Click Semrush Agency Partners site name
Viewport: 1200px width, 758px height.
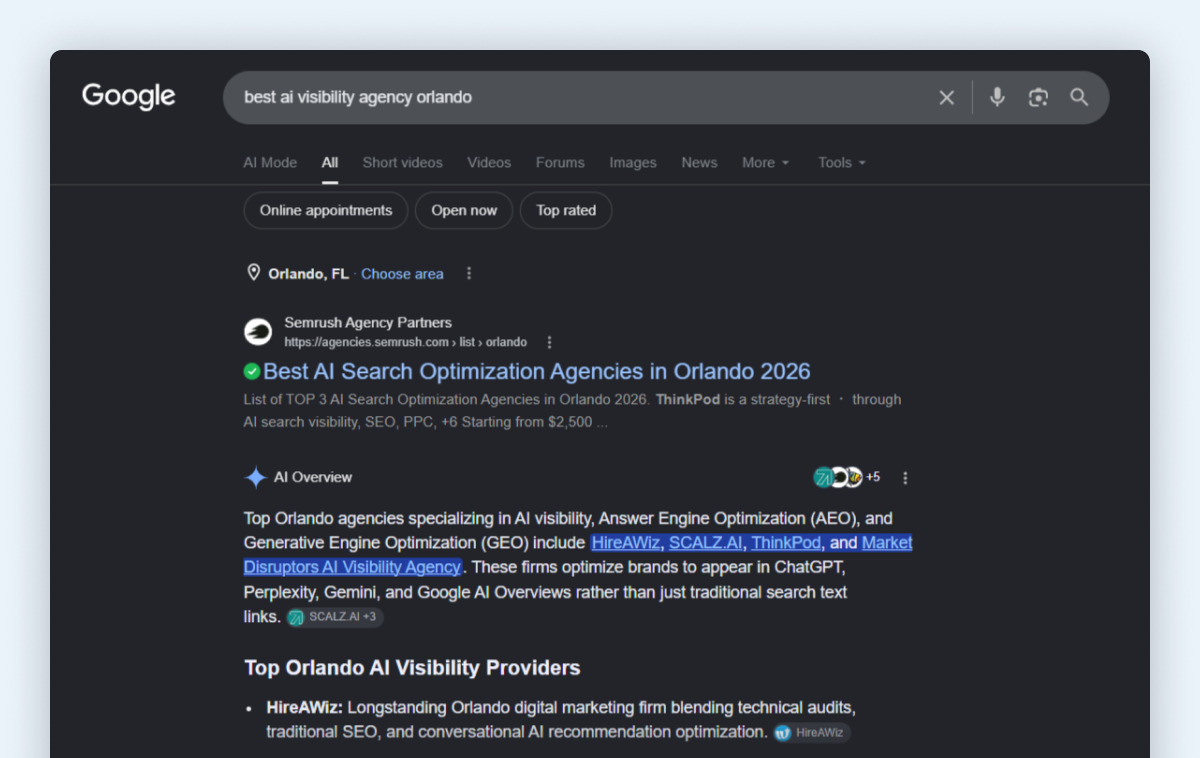click(x=368, y=323)
